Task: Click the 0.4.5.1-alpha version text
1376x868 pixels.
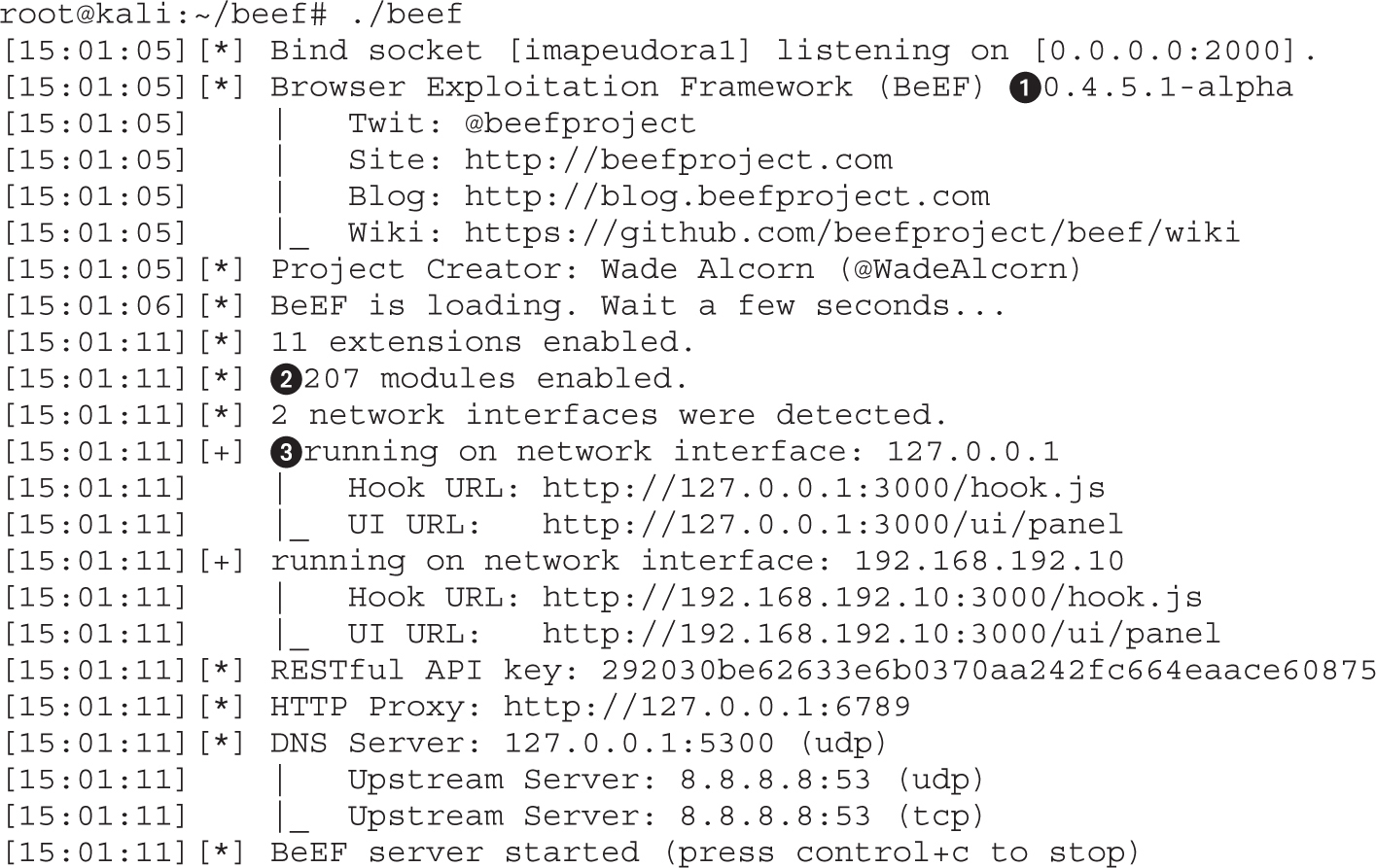Action: [1167, 87]
